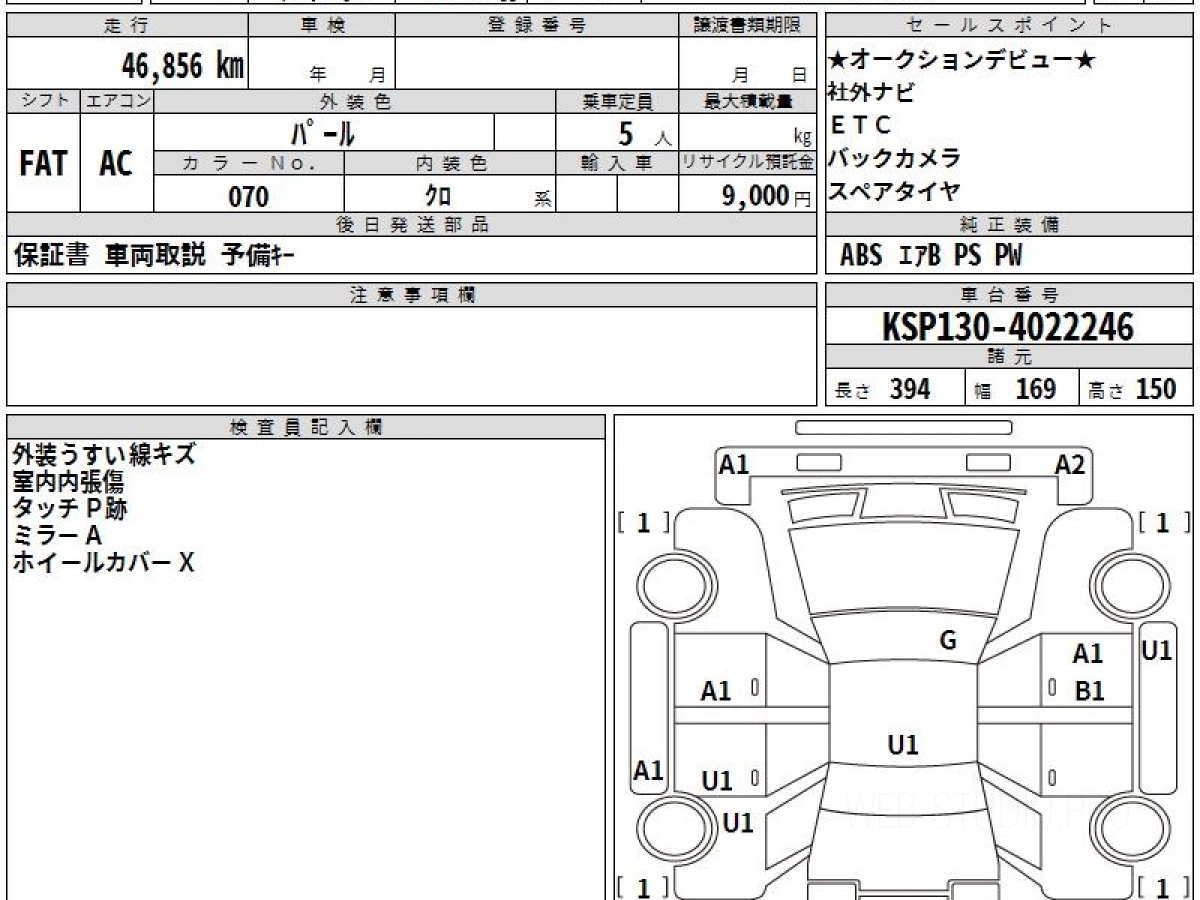Image resolution: width=1200 pixels, height=900 pixels.
Task: Select the 注意事項欄 header
Action: pos(411,295)
